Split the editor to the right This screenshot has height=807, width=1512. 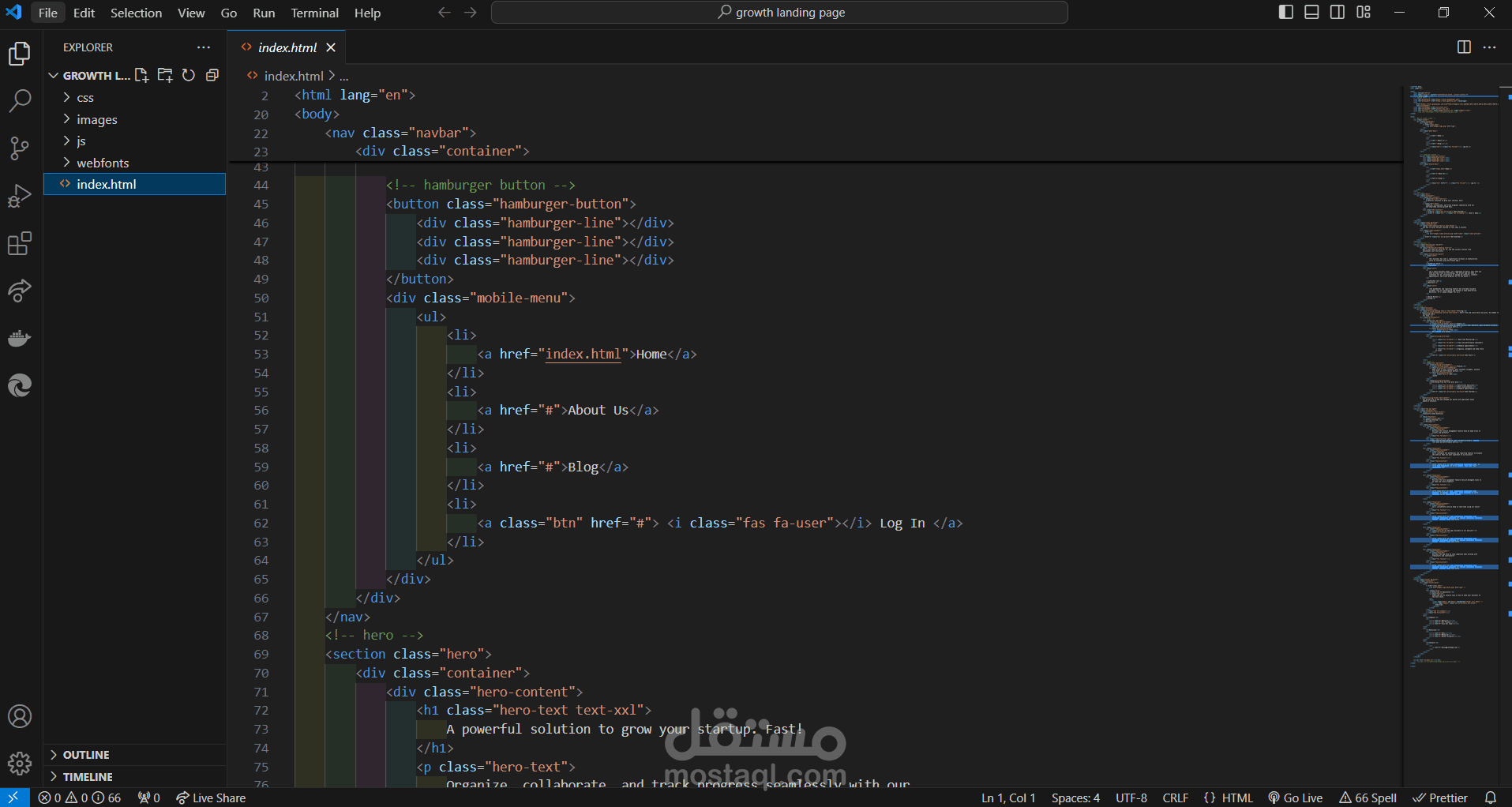click(1464, 47)
